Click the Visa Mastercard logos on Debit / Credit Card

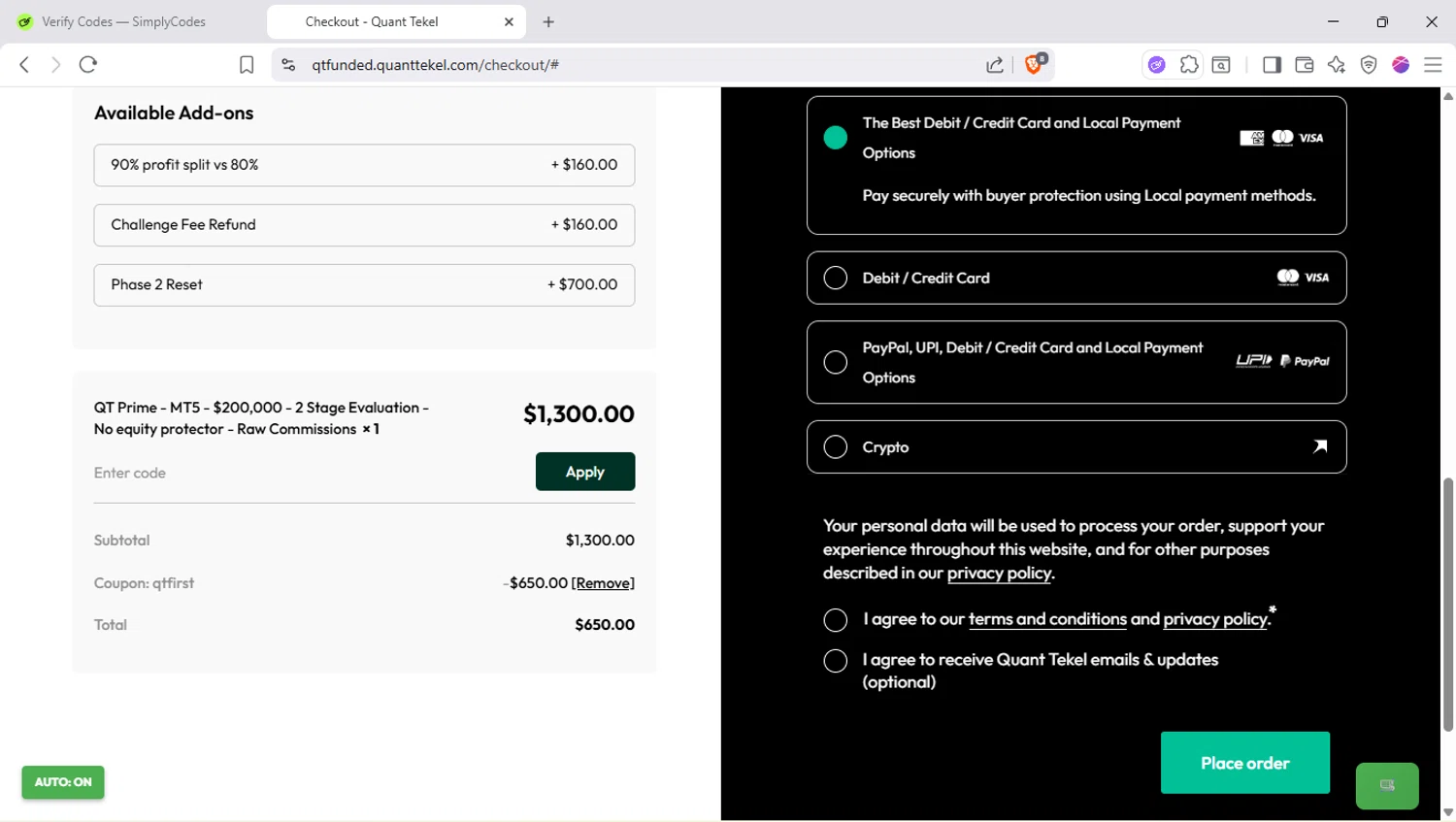[x=1303, y=278]
